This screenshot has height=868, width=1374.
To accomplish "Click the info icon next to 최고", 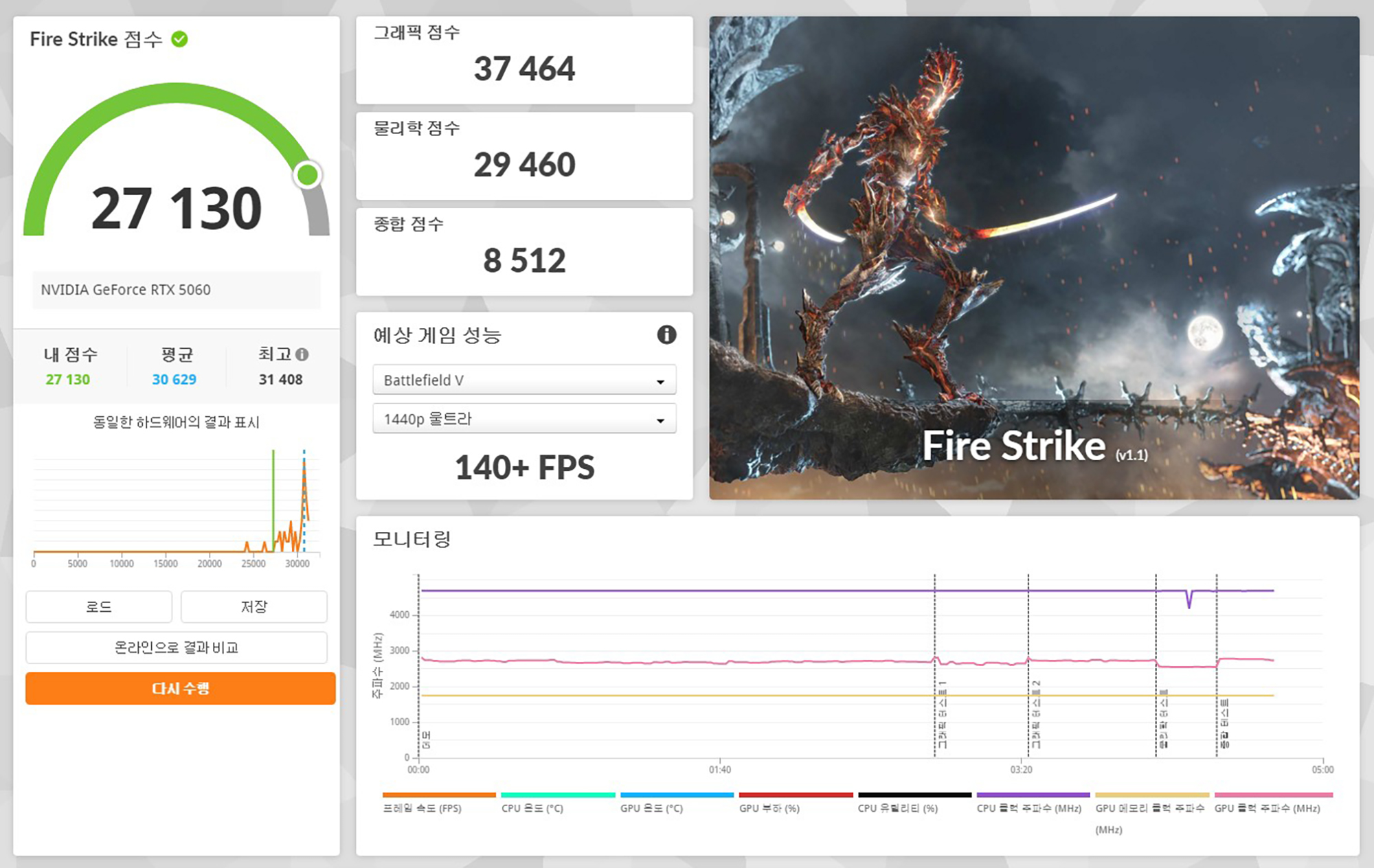I will pos(302,354).
